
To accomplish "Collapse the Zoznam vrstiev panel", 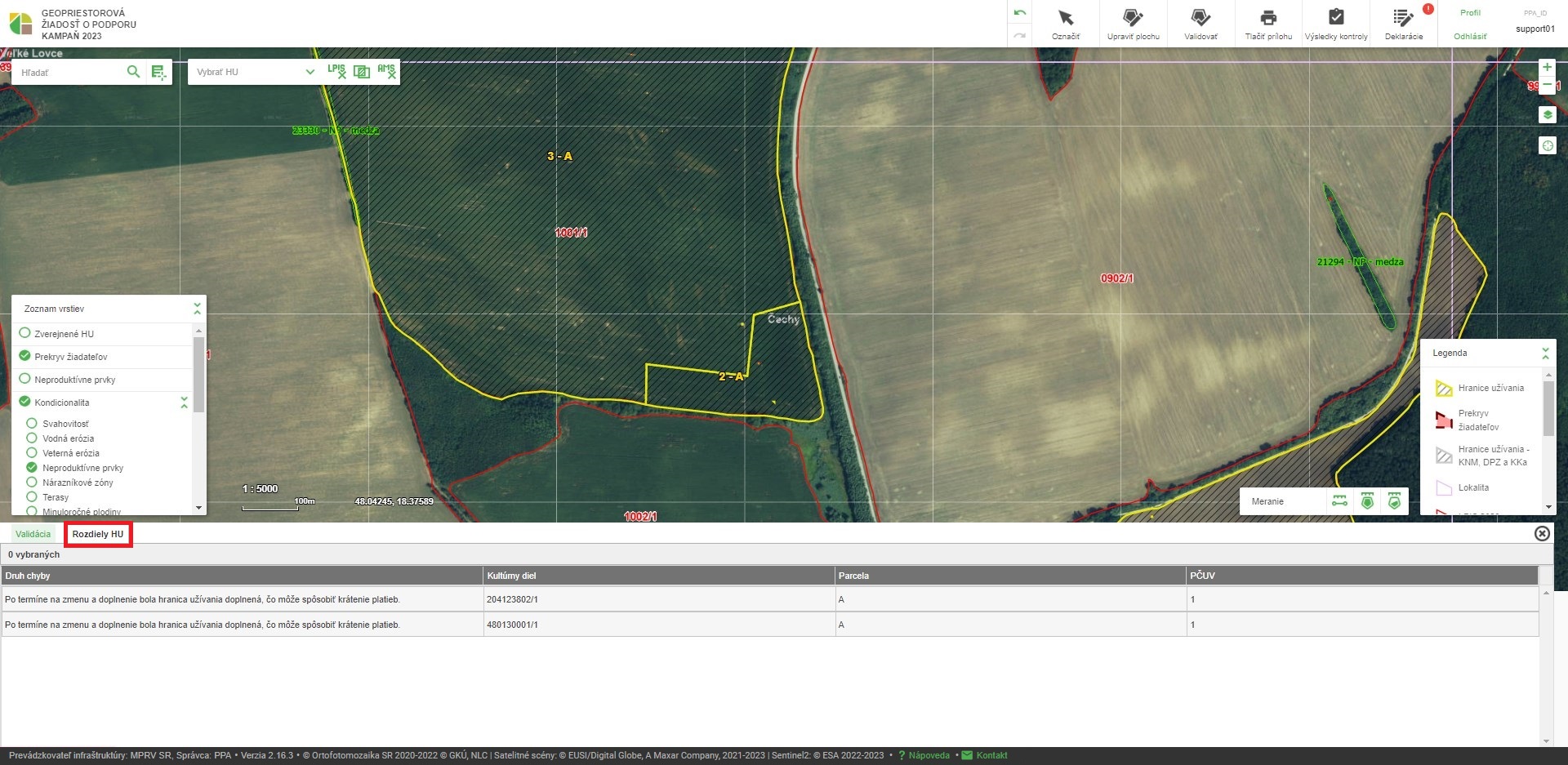I will pyautogui.click(x=197, y=309).
